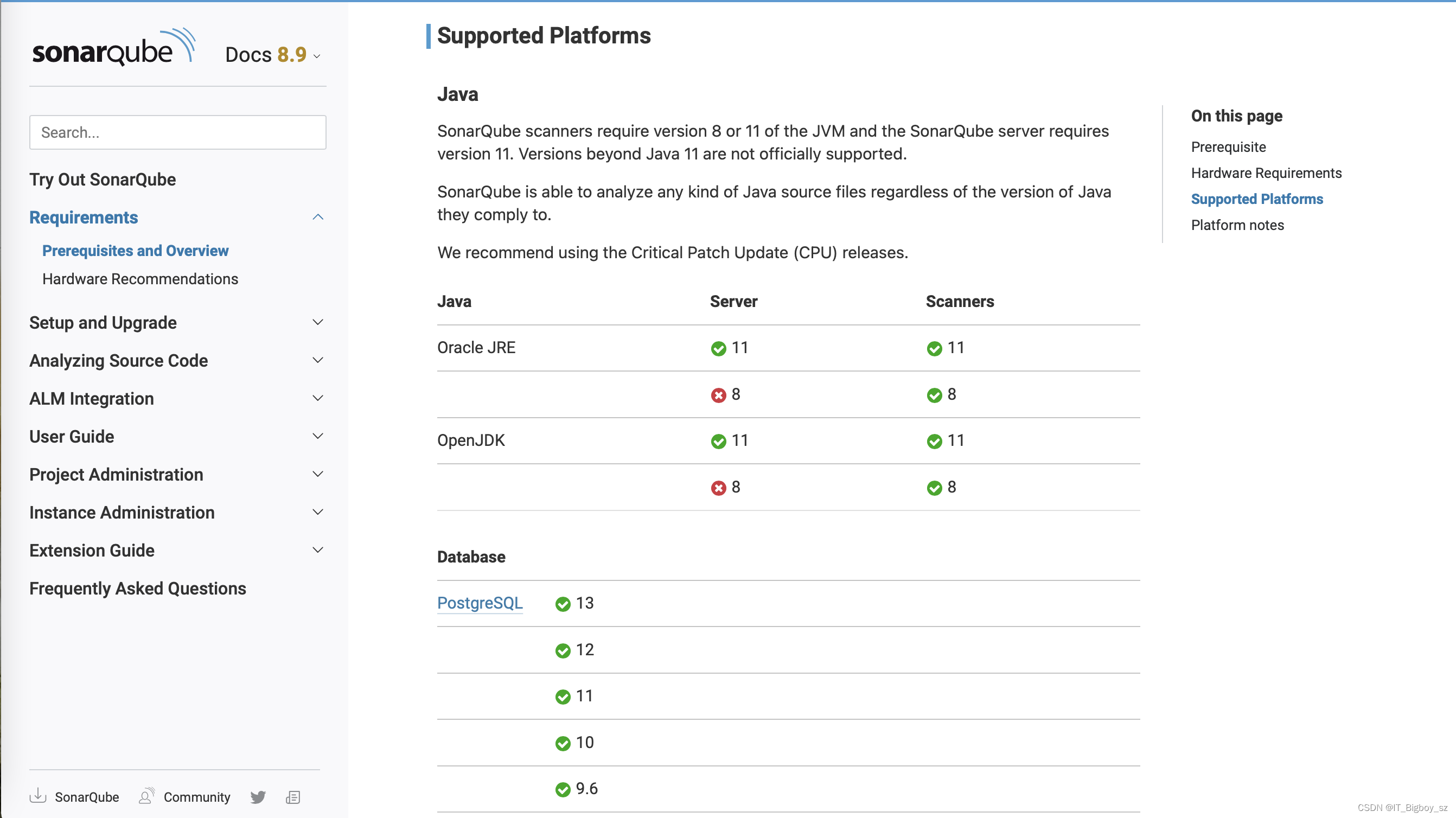
Task: Click green check beside PostgreSQL version 9.6
Action: coord(563,789)
